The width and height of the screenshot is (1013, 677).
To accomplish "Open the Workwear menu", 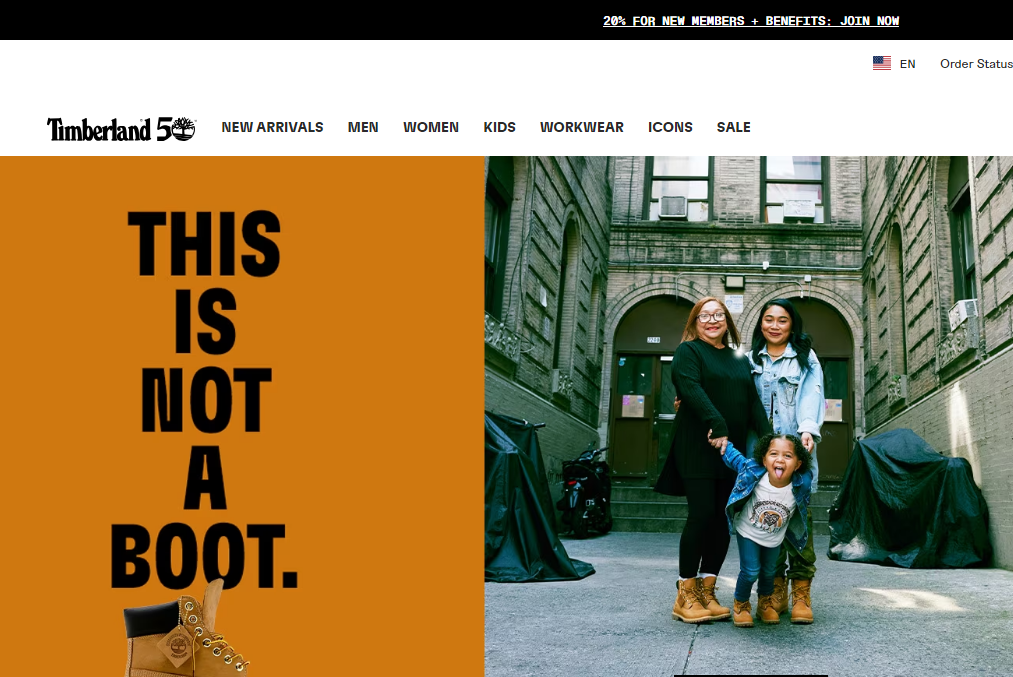I will (x=581, y=127).
